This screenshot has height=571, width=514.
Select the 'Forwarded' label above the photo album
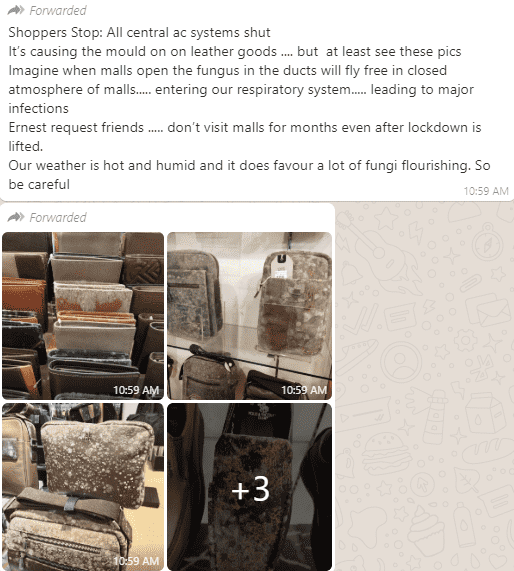pyautogui.click(x=58, y=217)
